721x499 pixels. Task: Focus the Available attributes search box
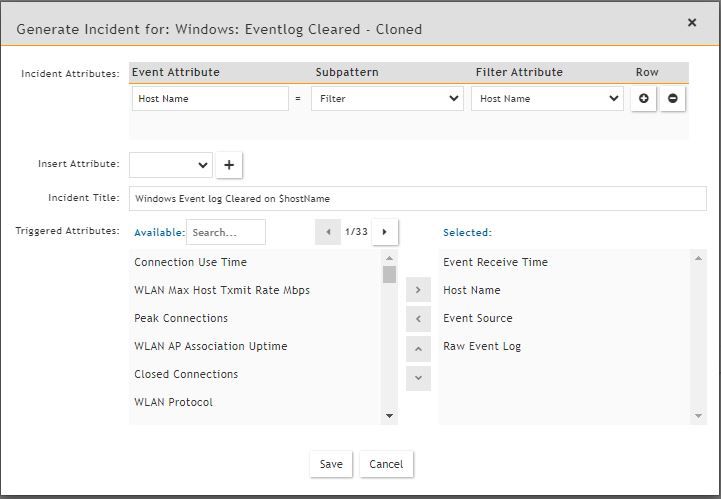click(226, 232)
